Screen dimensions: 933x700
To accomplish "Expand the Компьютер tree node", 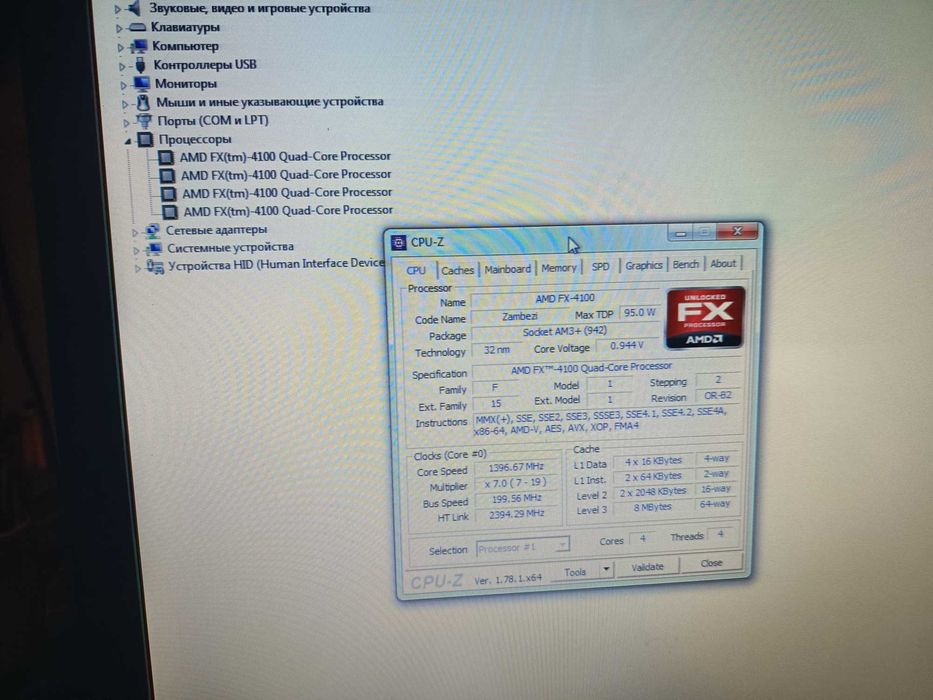I will [x=121, y=47].
